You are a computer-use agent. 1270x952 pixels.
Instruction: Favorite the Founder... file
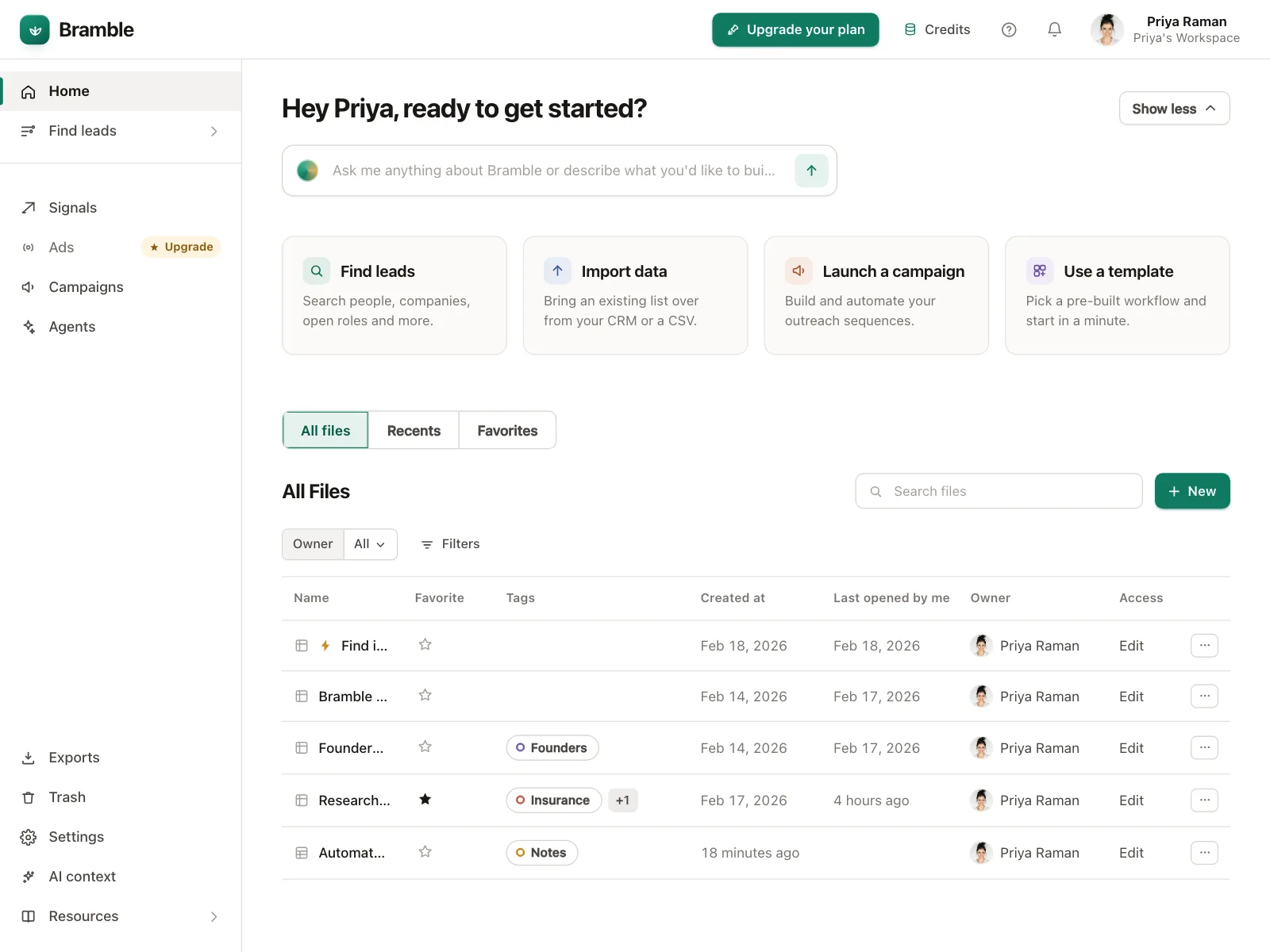[x=425, y=747]
